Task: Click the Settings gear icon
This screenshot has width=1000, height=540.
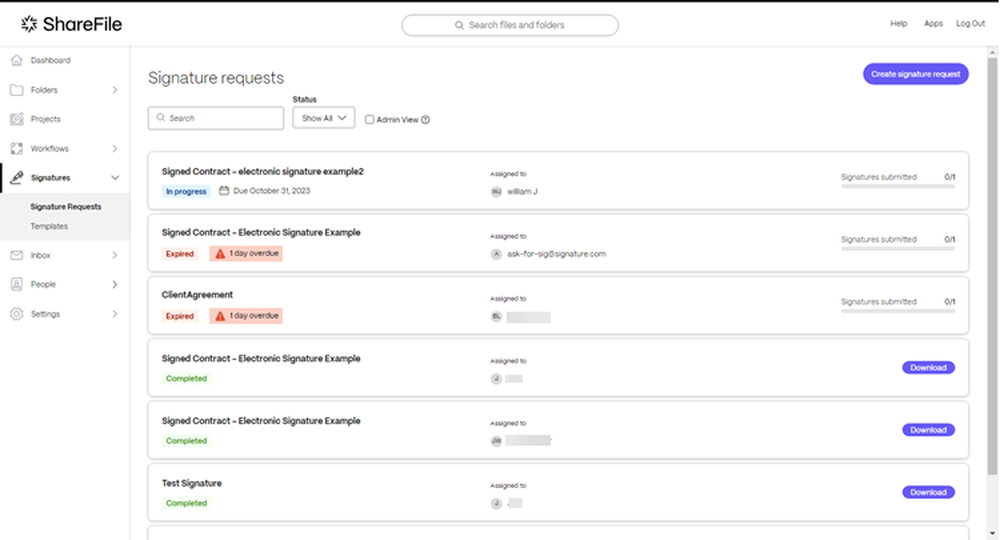Action: pos(16,314)
